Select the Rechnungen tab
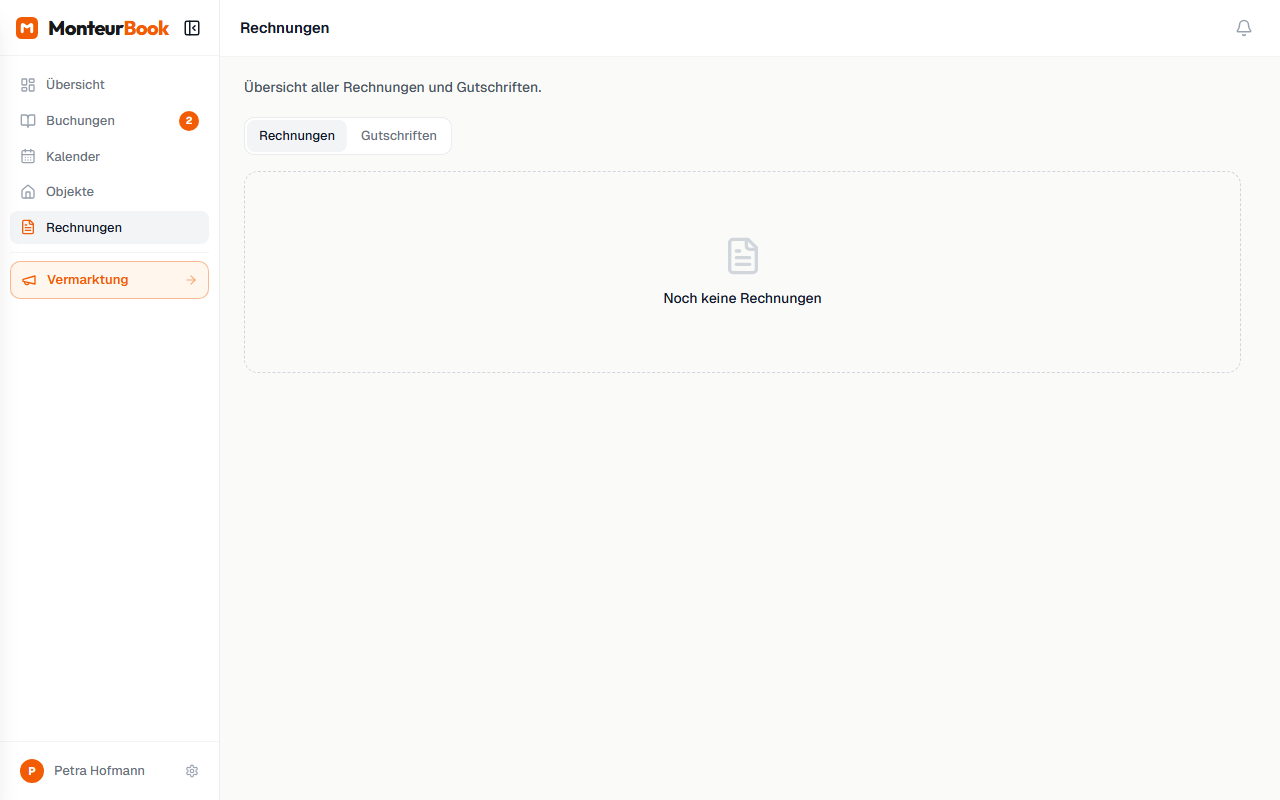The height and width of the screenshot is (800, 1280). [297, 136]
